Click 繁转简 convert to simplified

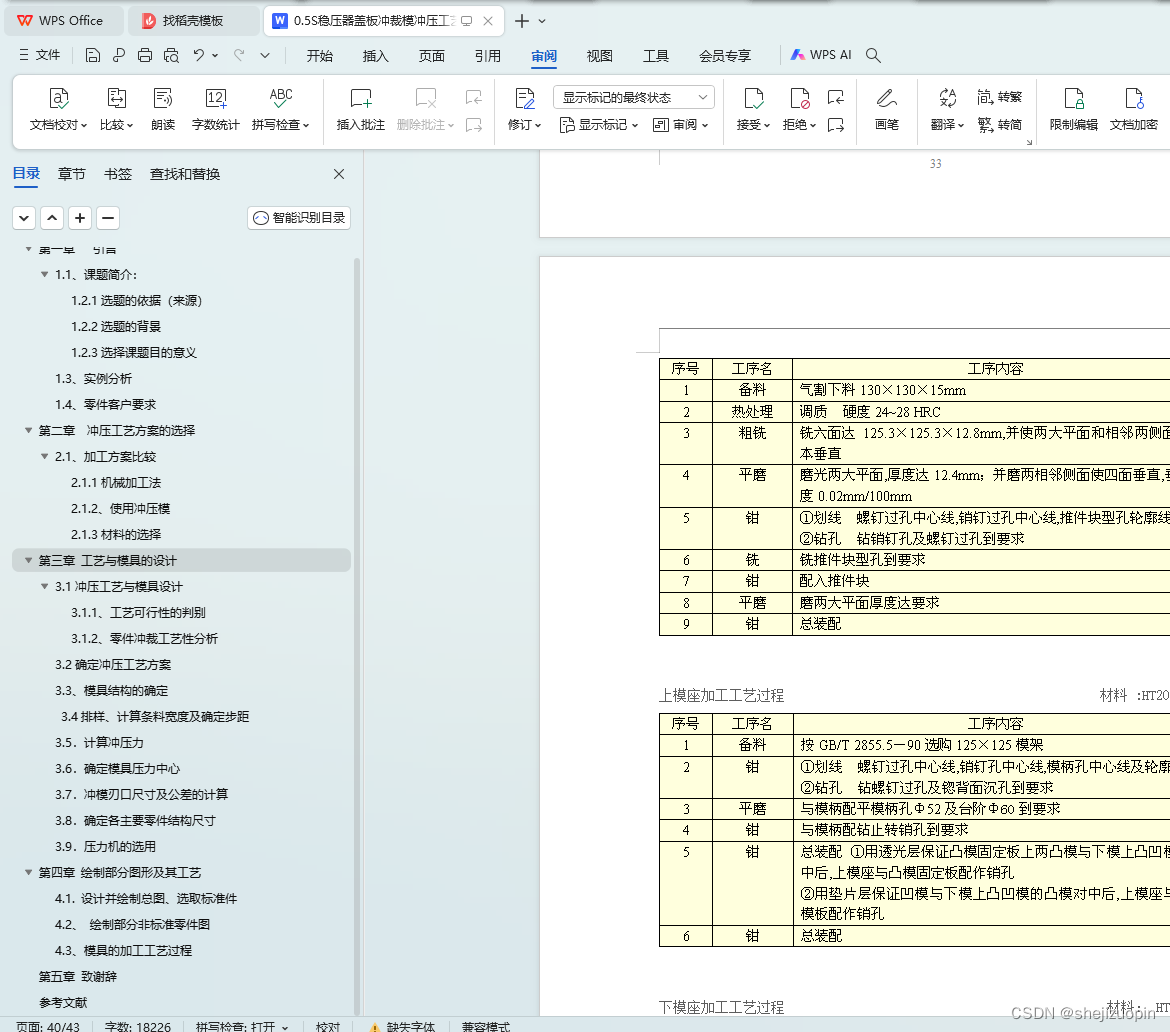999,125
